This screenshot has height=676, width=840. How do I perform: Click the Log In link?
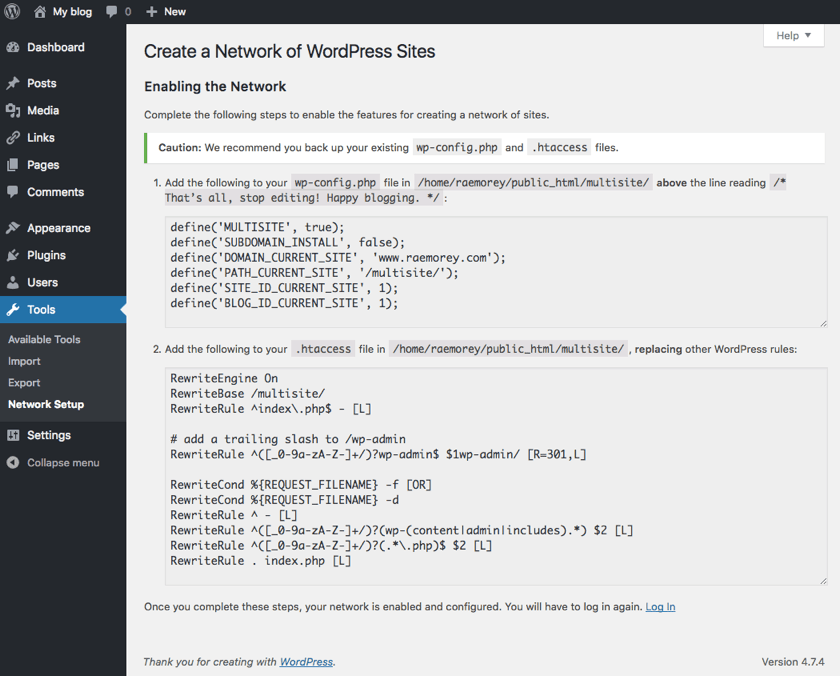660,607
